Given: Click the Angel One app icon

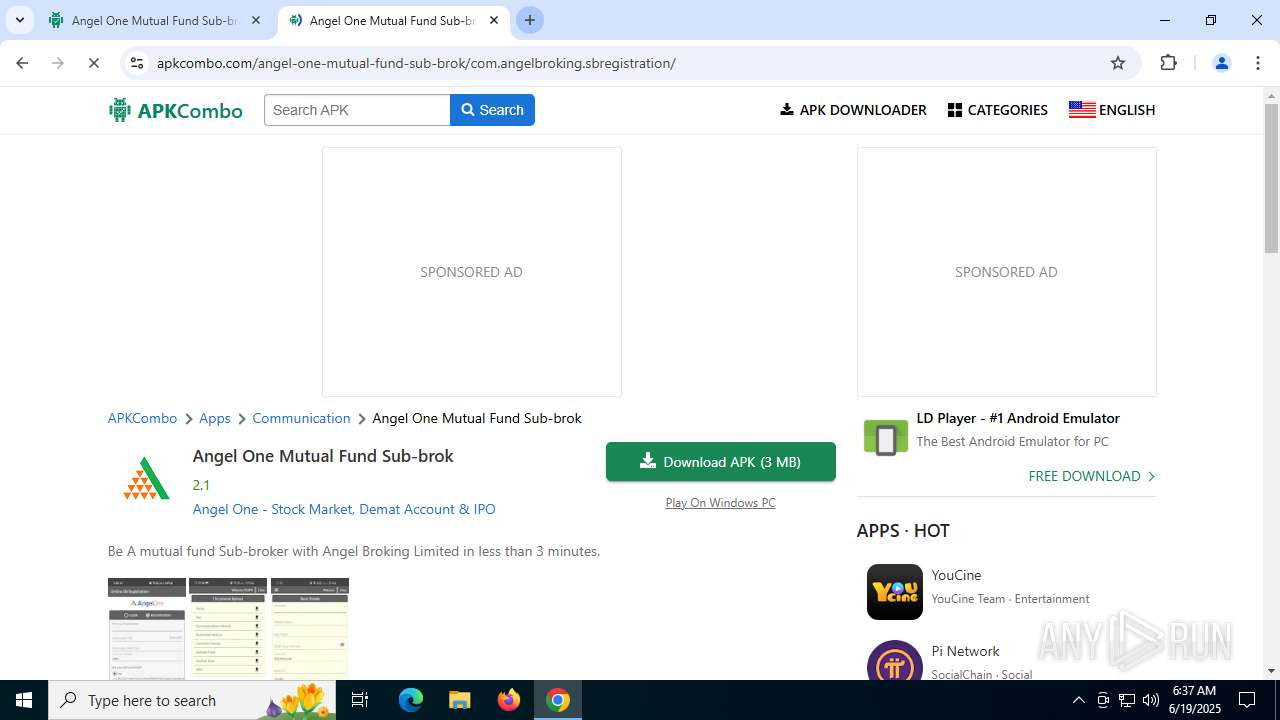Looking at the screenshot, I should (146, 478).
